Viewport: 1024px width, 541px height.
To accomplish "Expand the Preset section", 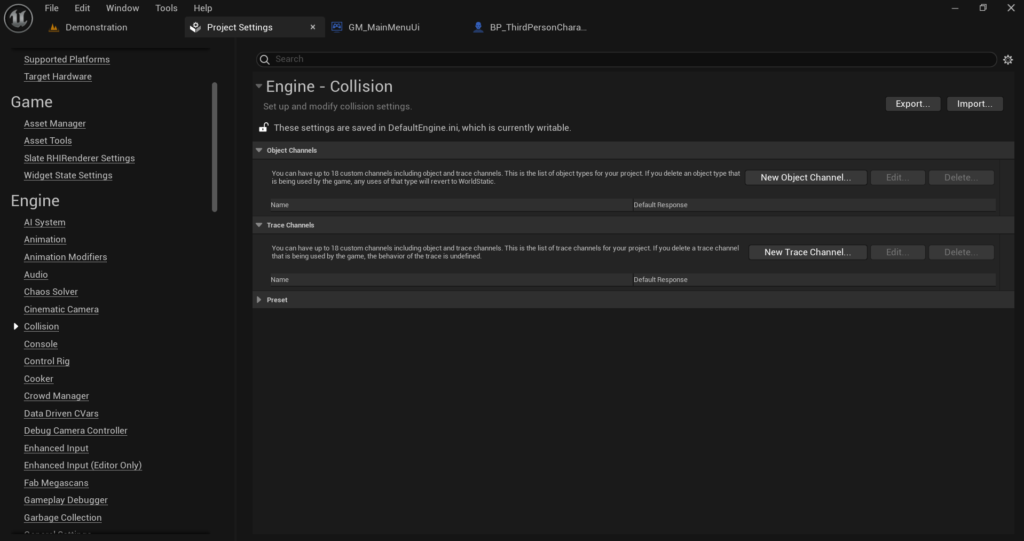I will (x=259, y=300).
